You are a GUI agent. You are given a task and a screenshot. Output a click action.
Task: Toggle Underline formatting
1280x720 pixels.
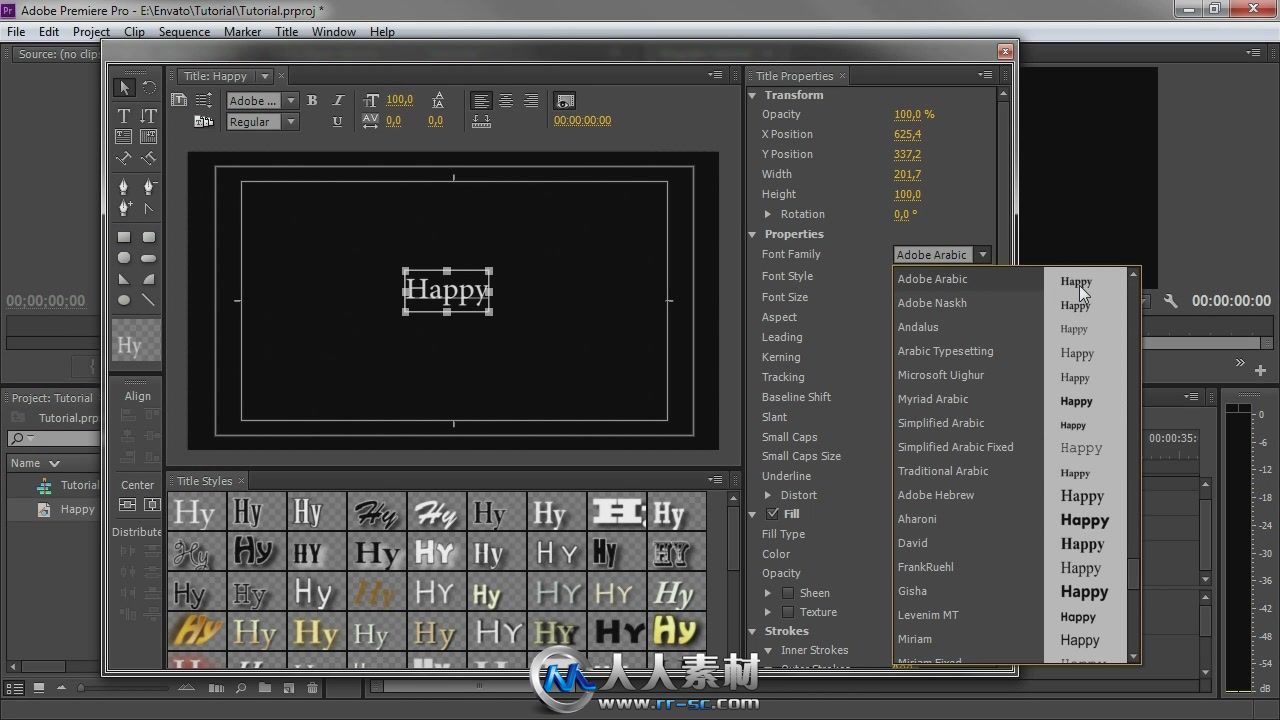click(337, 121)
